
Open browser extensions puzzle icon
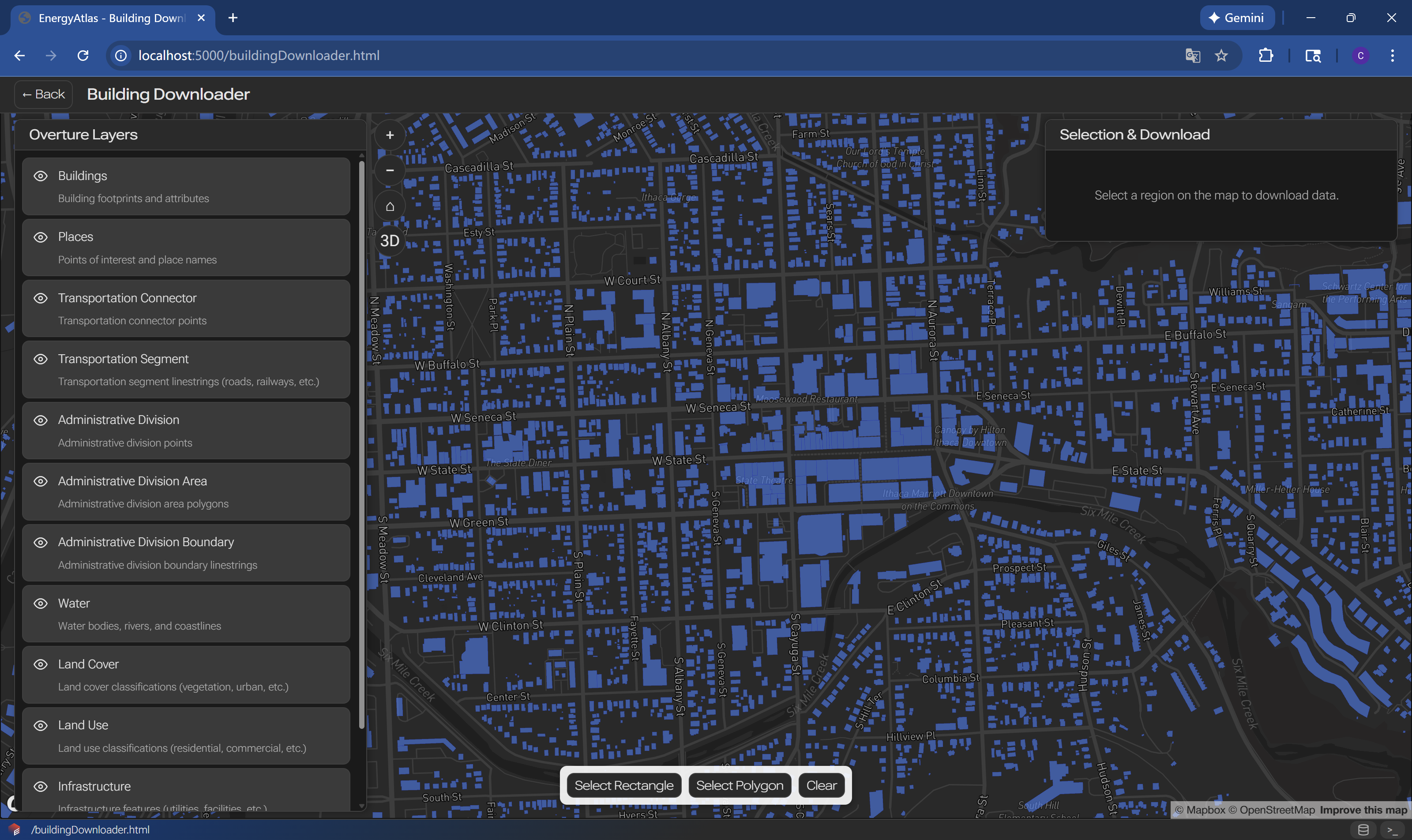click(x=1266, y=56)
